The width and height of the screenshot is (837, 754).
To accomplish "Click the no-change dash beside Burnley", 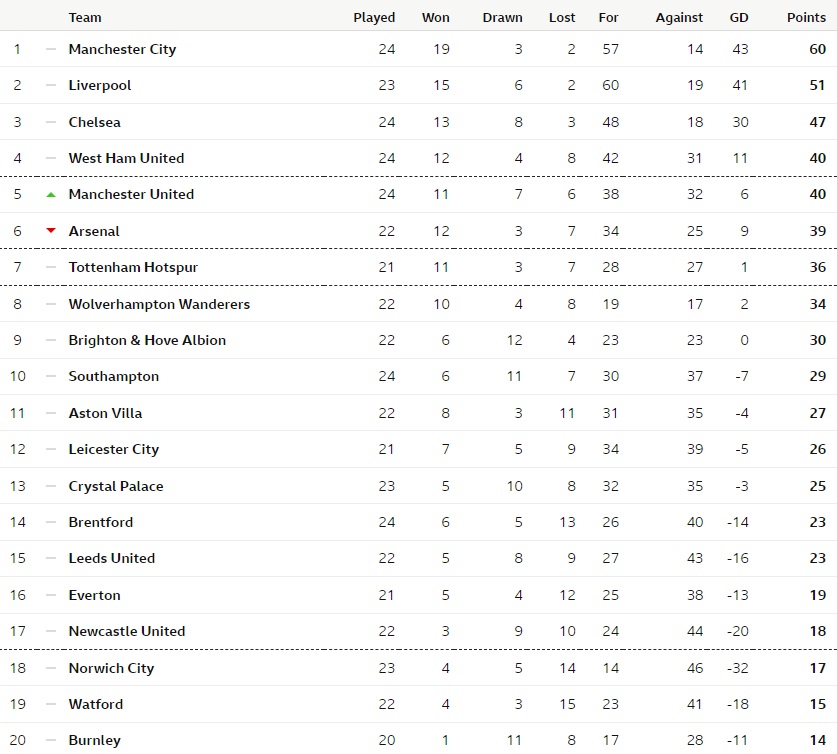I will click(51, 740).
